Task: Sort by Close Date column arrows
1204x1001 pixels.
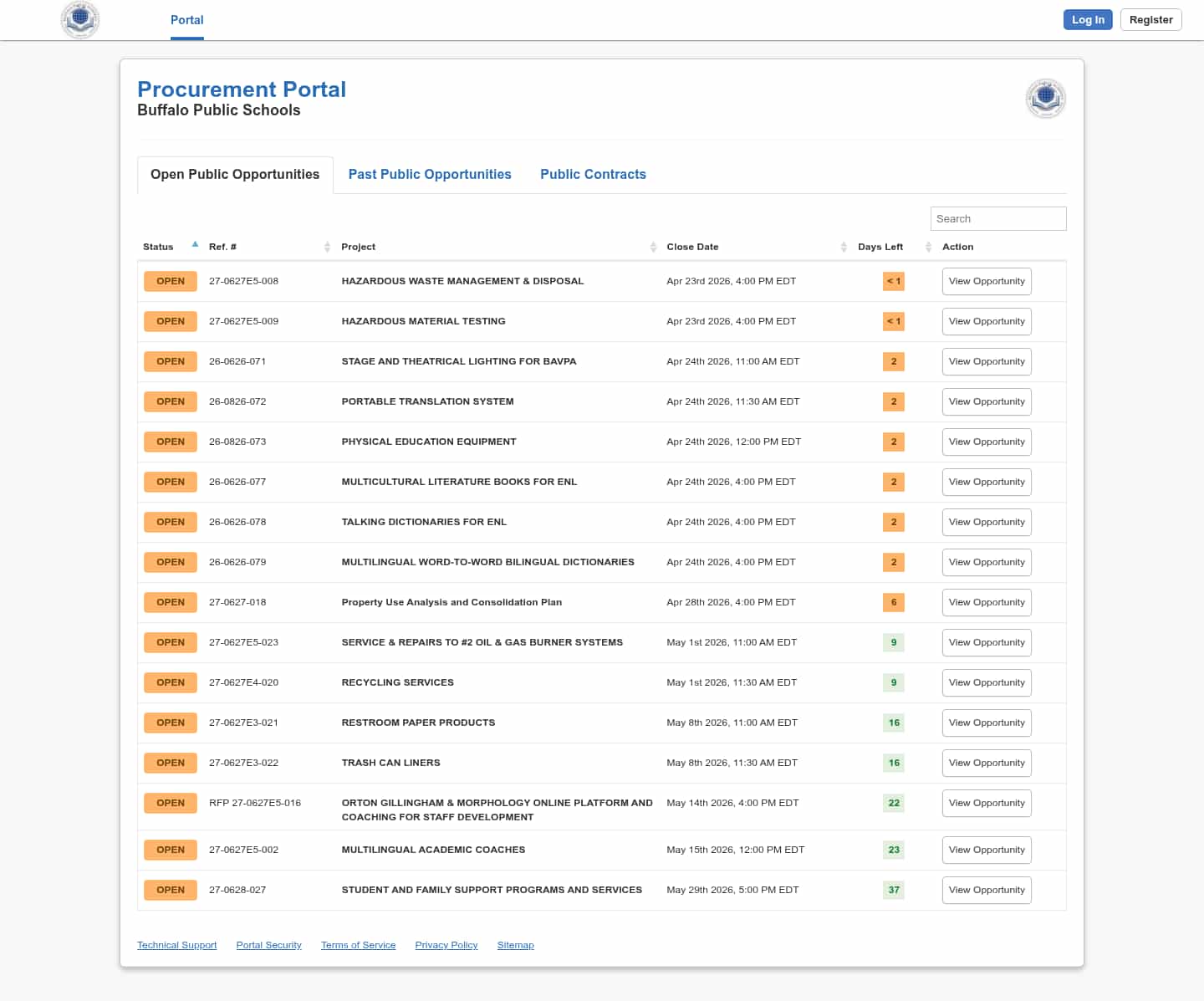Action: [x=844, y=247]
